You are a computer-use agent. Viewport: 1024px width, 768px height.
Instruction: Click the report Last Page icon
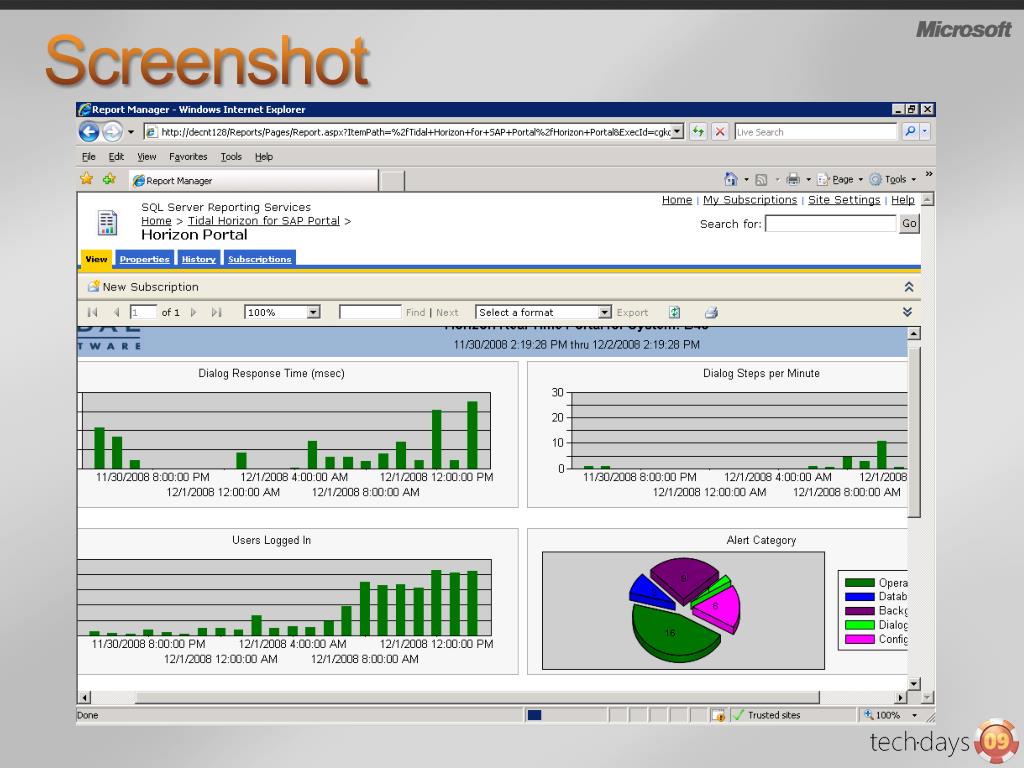(216, 313)
